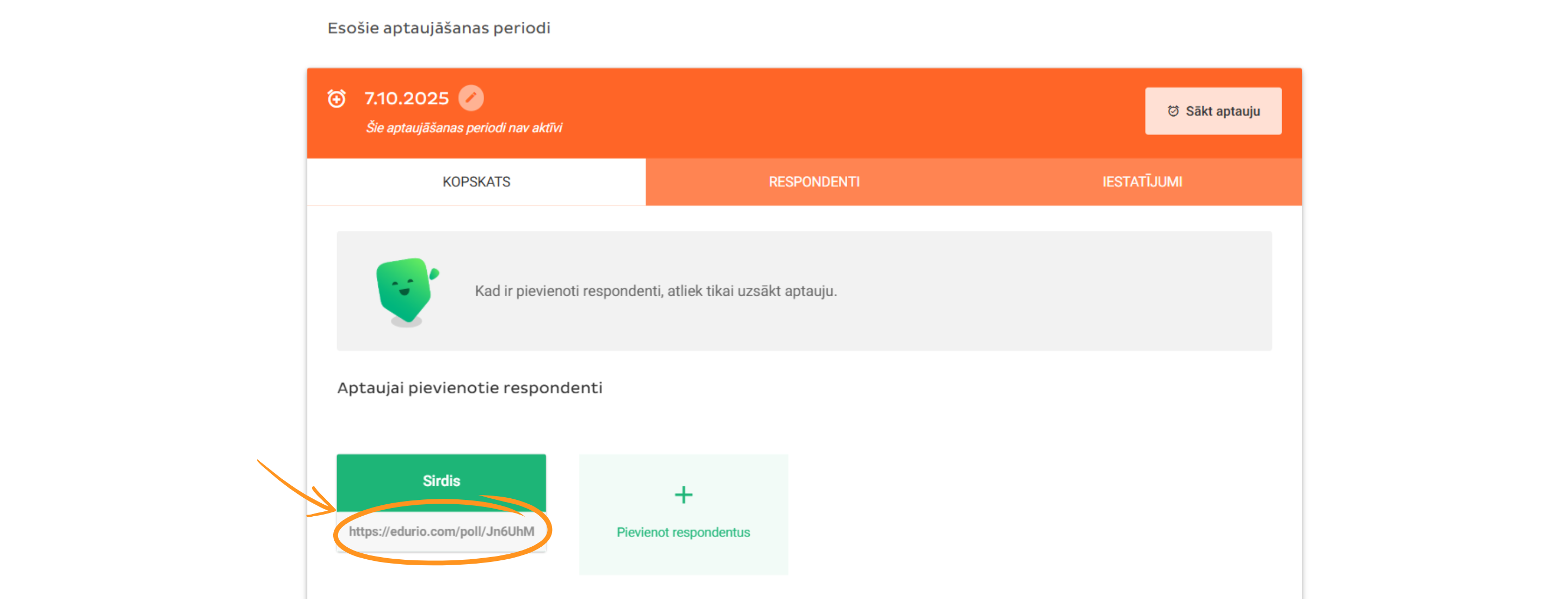Click the message about starting the survey
Image resolution: width=1568 pixels, height=599 pixels.
point(656,291)
